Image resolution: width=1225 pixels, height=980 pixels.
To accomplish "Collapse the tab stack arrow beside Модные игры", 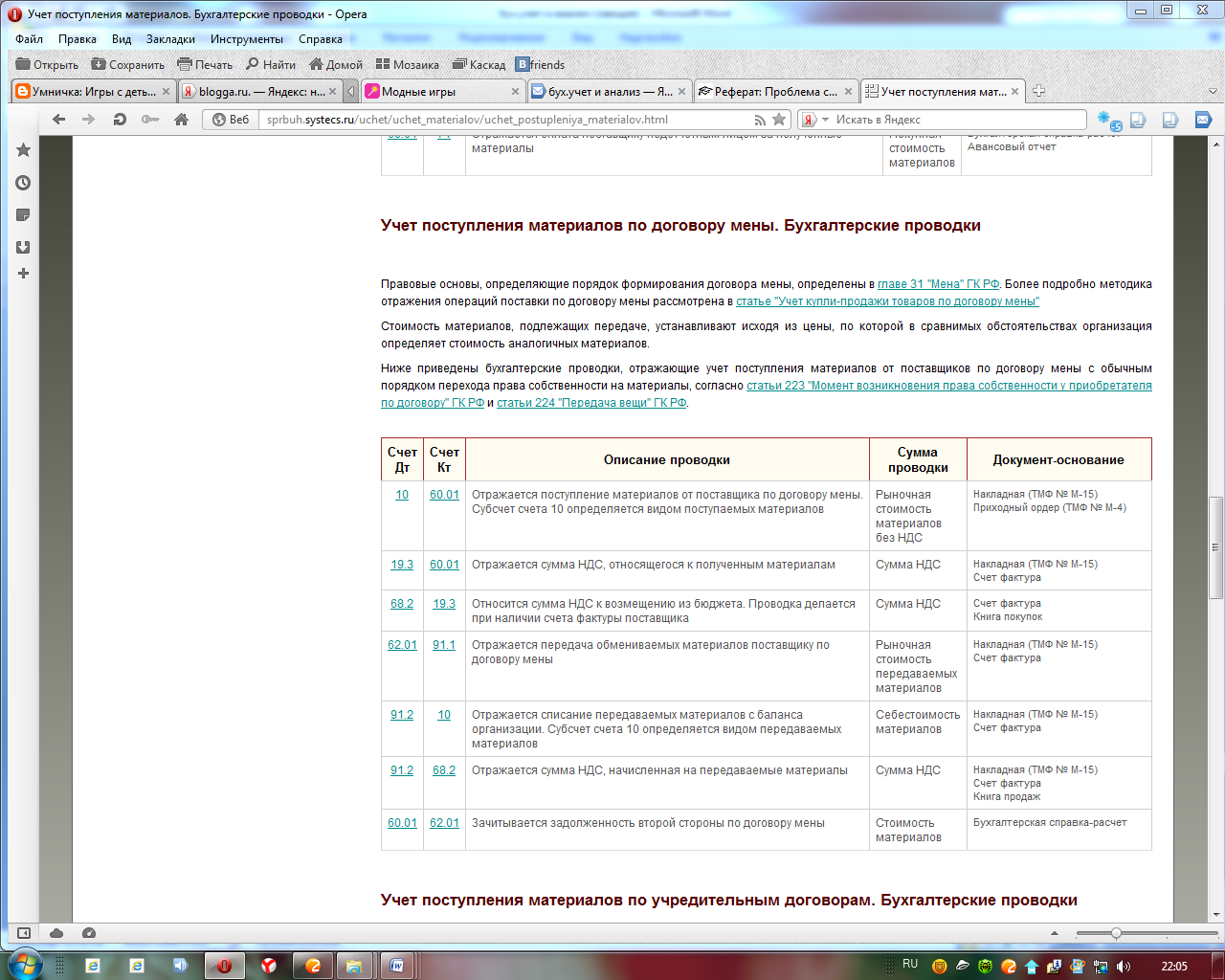I will click(x=351, y=92).
